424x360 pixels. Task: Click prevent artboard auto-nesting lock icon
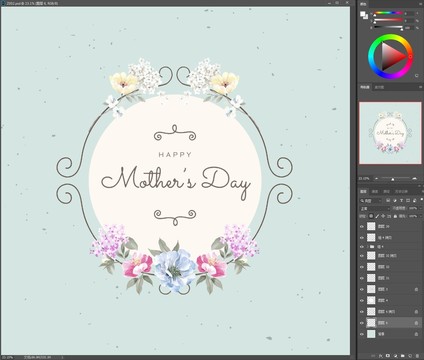pyautogui.click(x=389, y=216)
